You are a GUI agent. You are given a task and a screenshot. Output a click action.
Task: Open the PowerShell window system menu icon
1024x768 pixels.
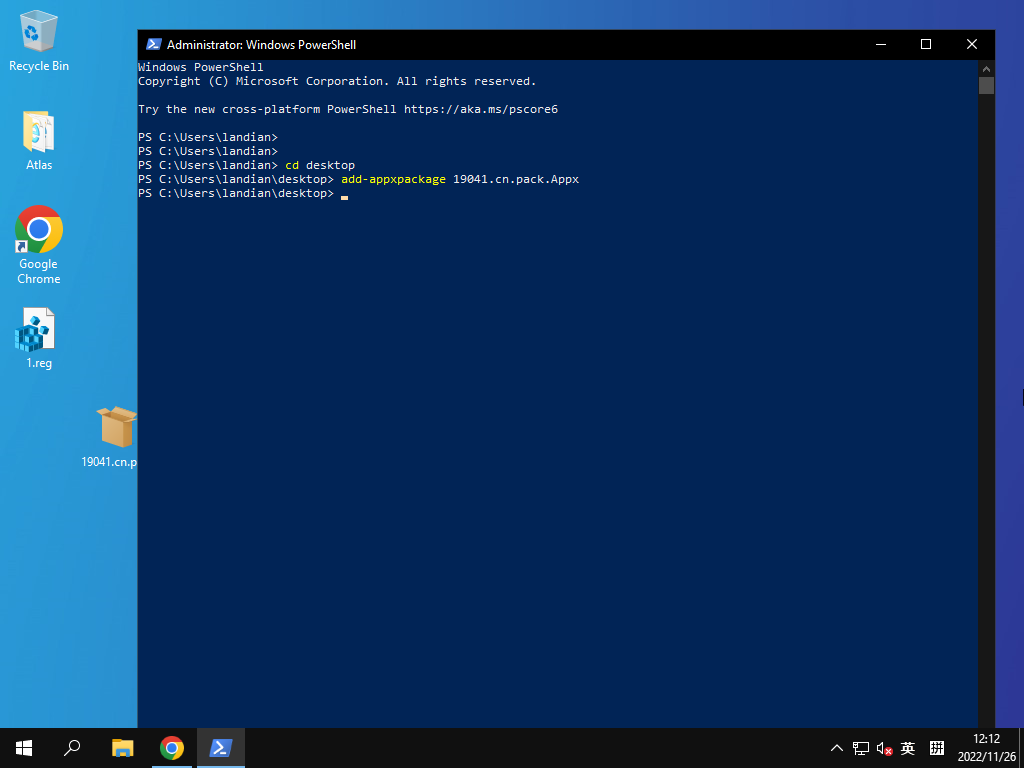pos(153,44)
